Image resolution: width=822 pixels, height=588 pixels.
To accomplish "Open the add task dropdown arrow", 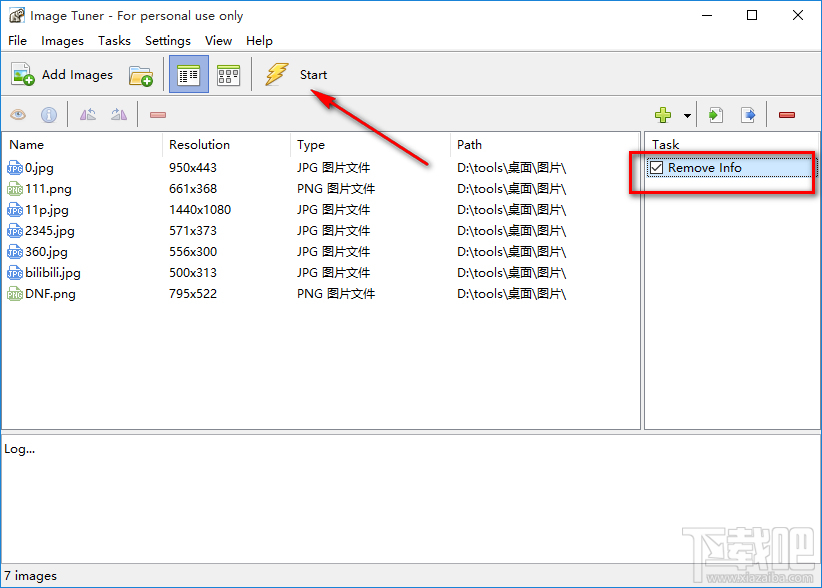I will click(x=687, y=115).
